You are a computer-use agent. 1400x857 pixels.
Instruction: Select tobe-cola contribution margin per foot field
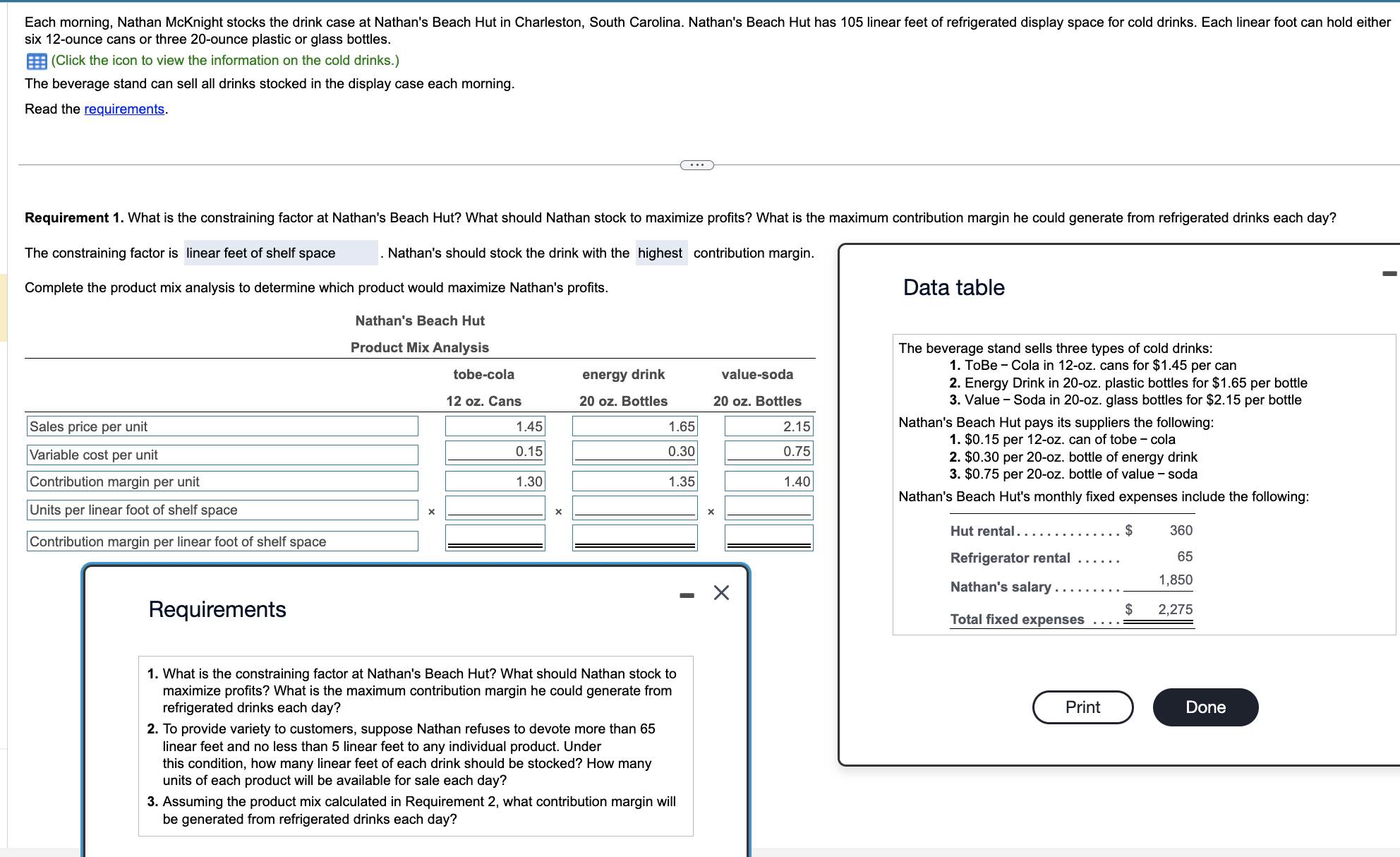tap(495, 537)
